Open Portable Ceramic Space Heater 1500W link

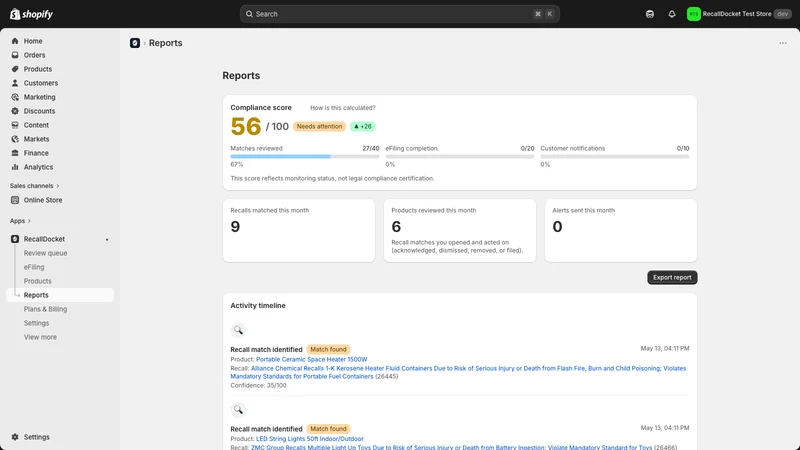tap(311, 359)
